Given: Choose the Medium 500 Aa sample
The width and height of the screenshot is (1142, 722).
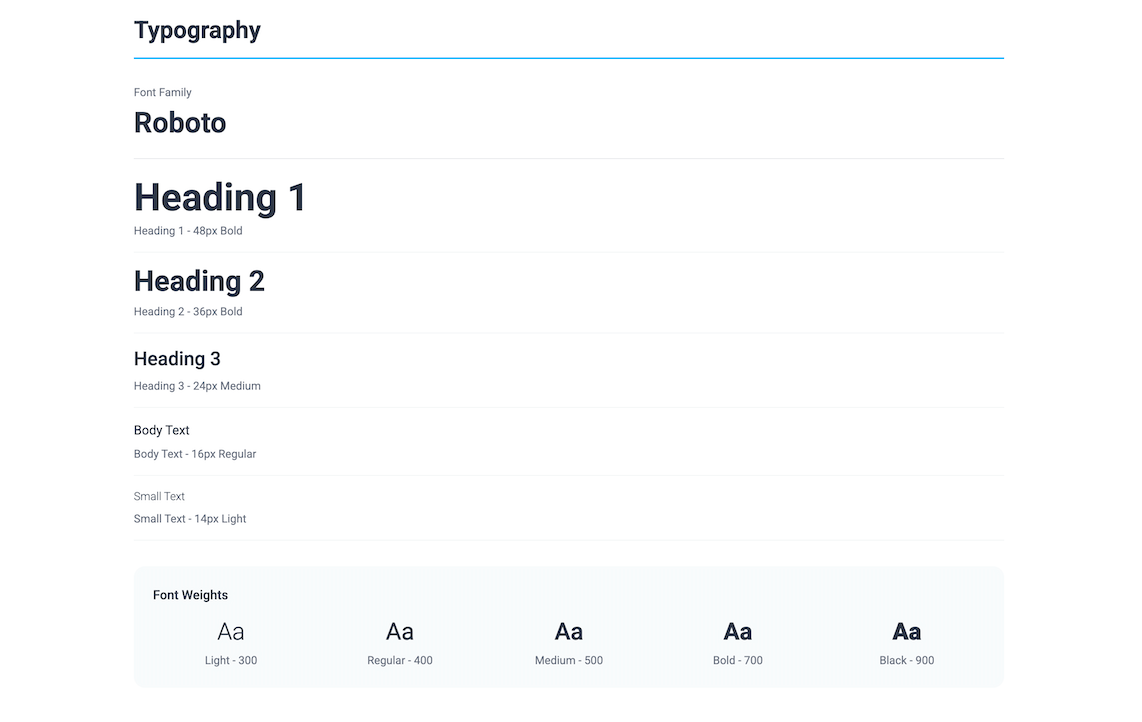Looking at the screenshot, I should pos(569,632).
